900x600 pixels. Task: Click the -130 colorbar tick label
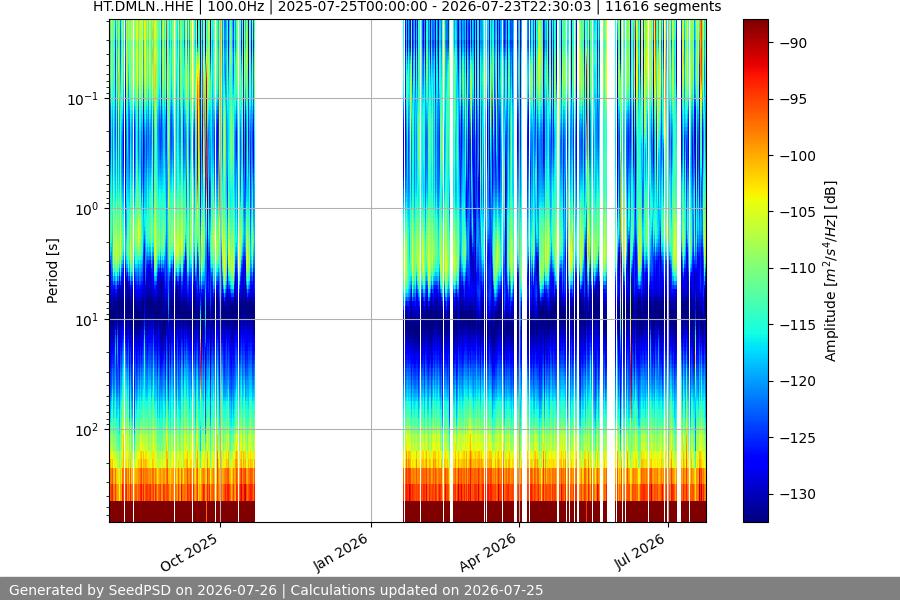798,494
